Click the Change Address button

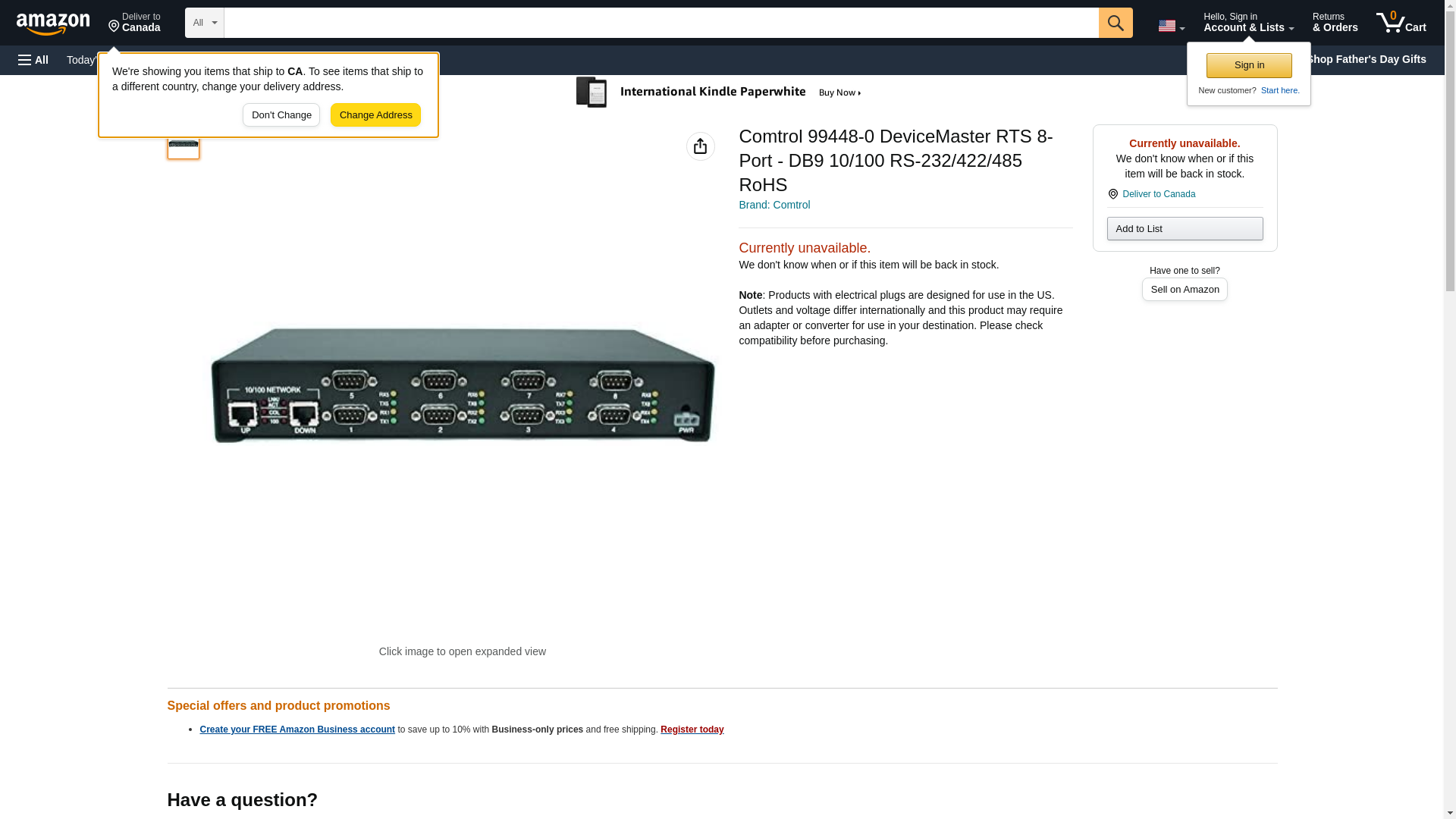coord(375,115)
